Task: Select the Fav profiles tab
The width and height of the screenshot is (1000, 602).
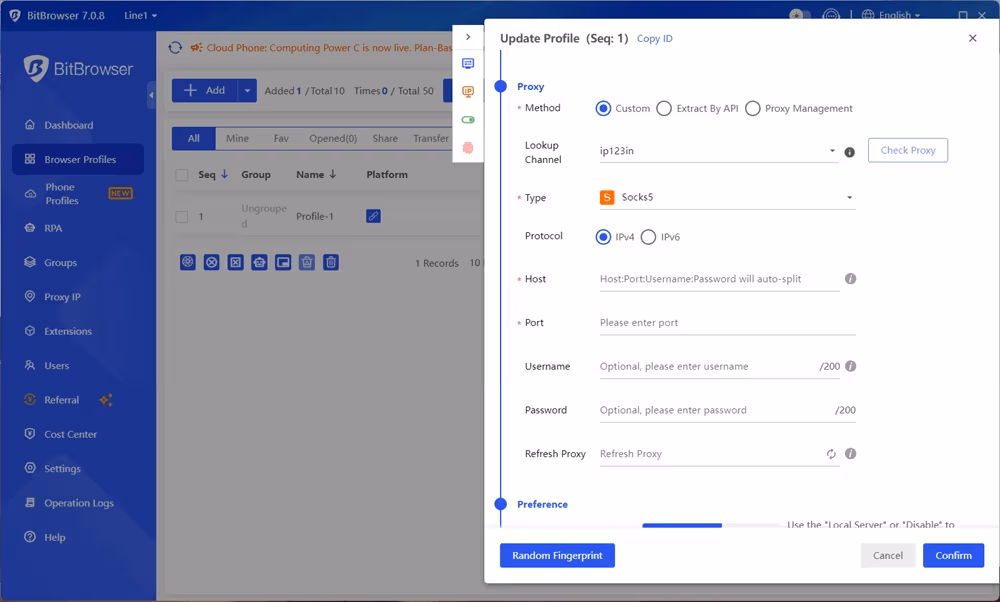Action: (281, 138)
